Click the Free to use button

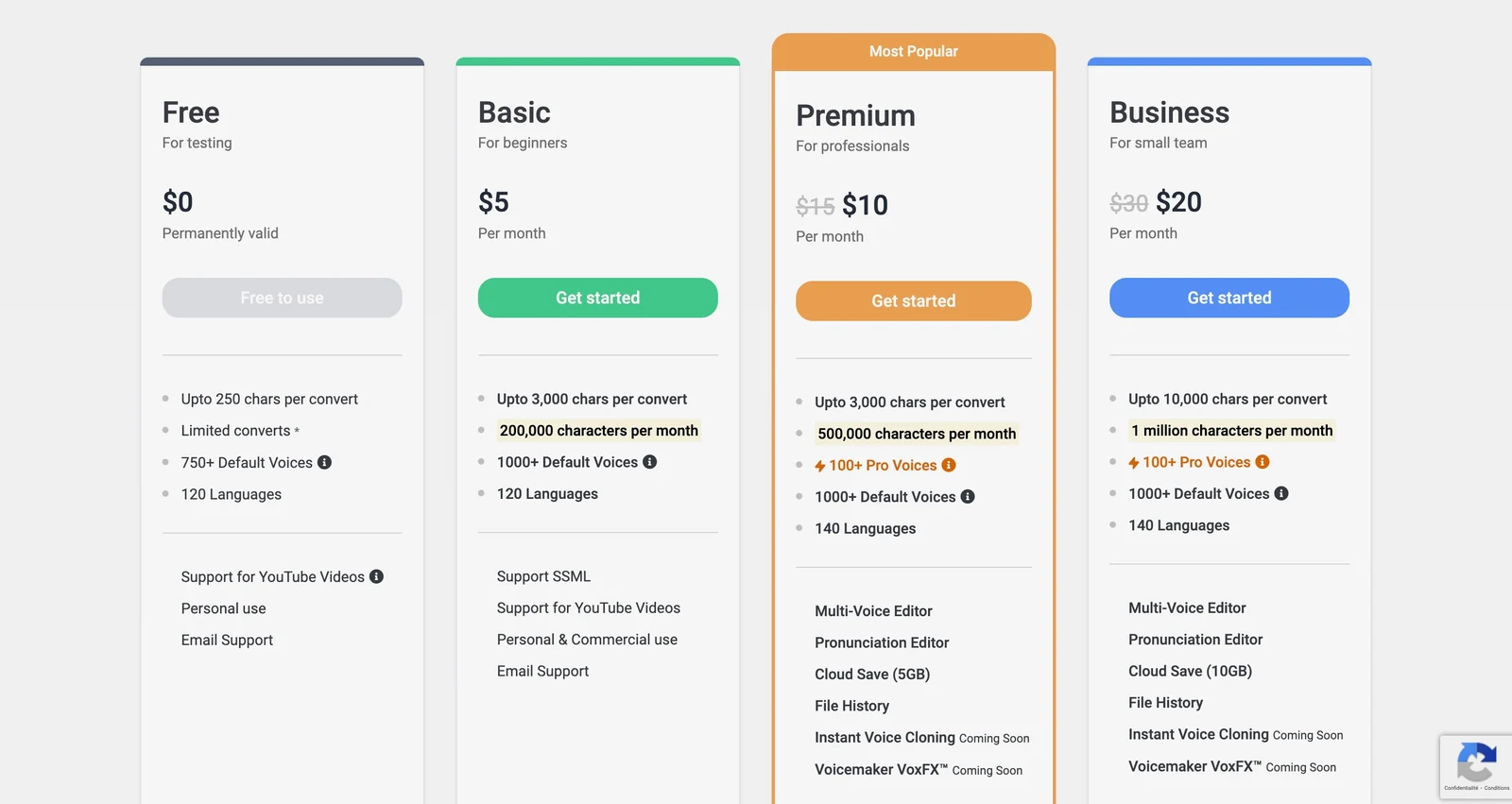282,298
